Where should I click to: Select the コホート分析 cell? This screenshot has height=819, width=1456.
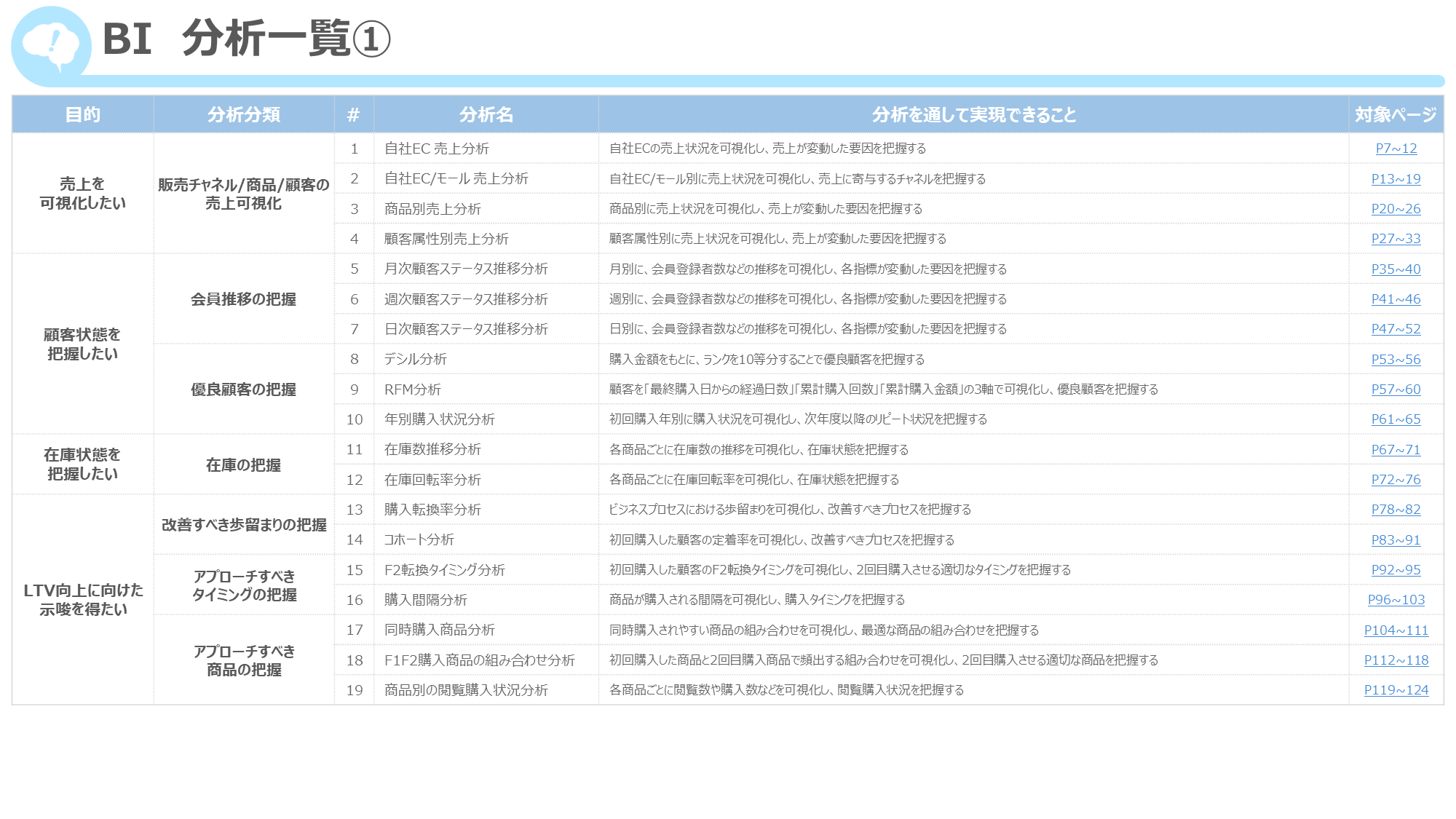tap(486, 539)
